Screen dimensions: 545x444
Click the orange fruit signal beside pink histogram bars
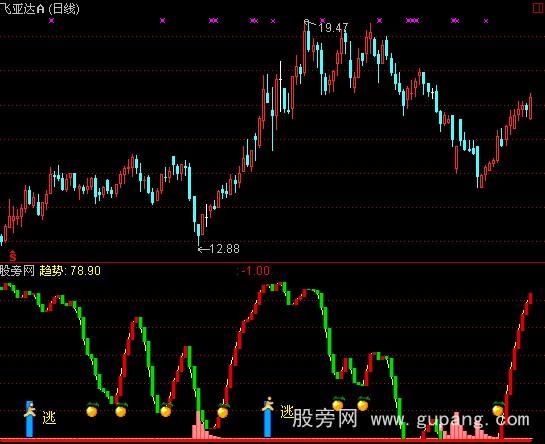point(223,411)
